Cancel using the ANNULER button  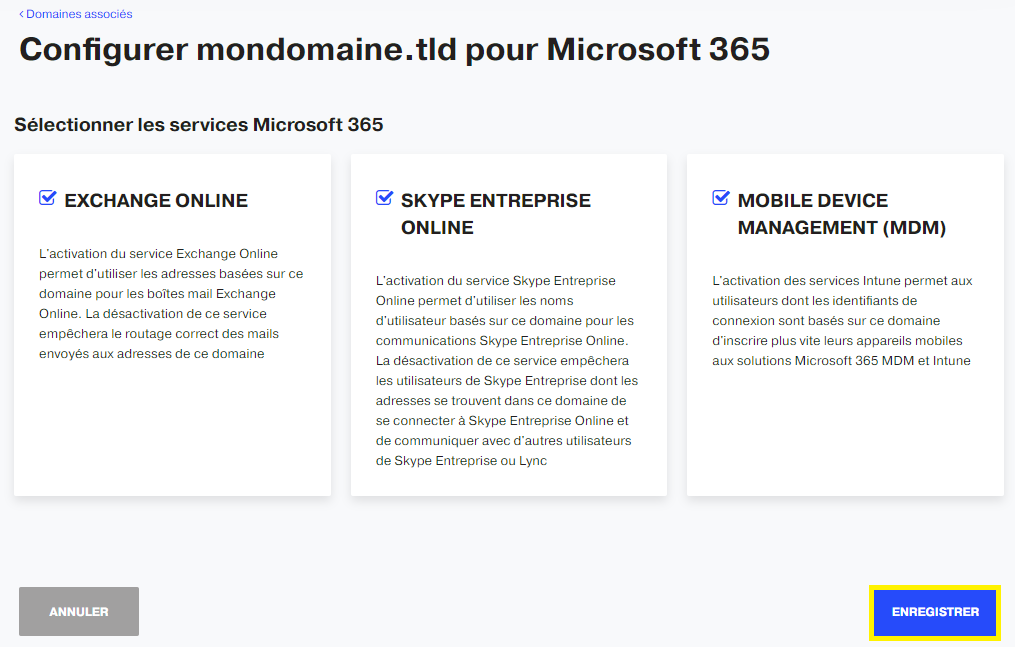tap(79, 611)
